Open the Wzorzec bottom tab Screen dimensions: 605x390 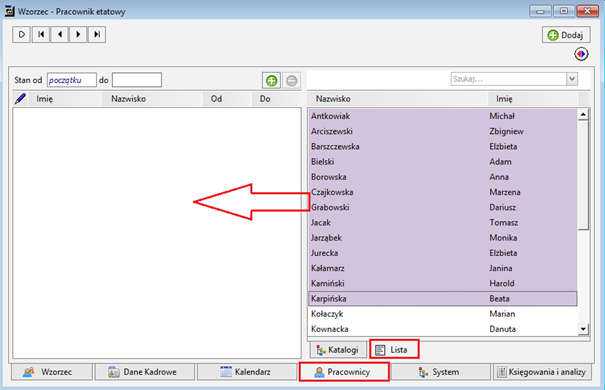[52, 372]
